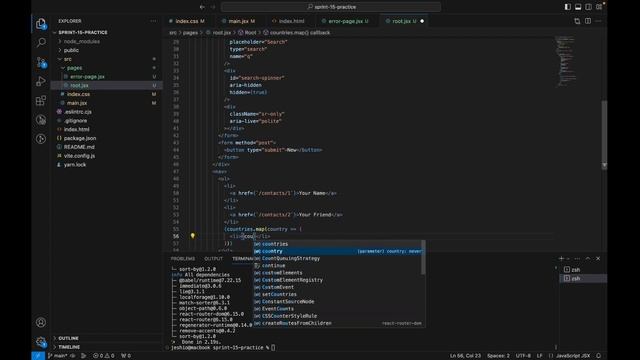Maximize the panel with the chevron up
This screenshot has height=360, width=640.
coord(588,258)
